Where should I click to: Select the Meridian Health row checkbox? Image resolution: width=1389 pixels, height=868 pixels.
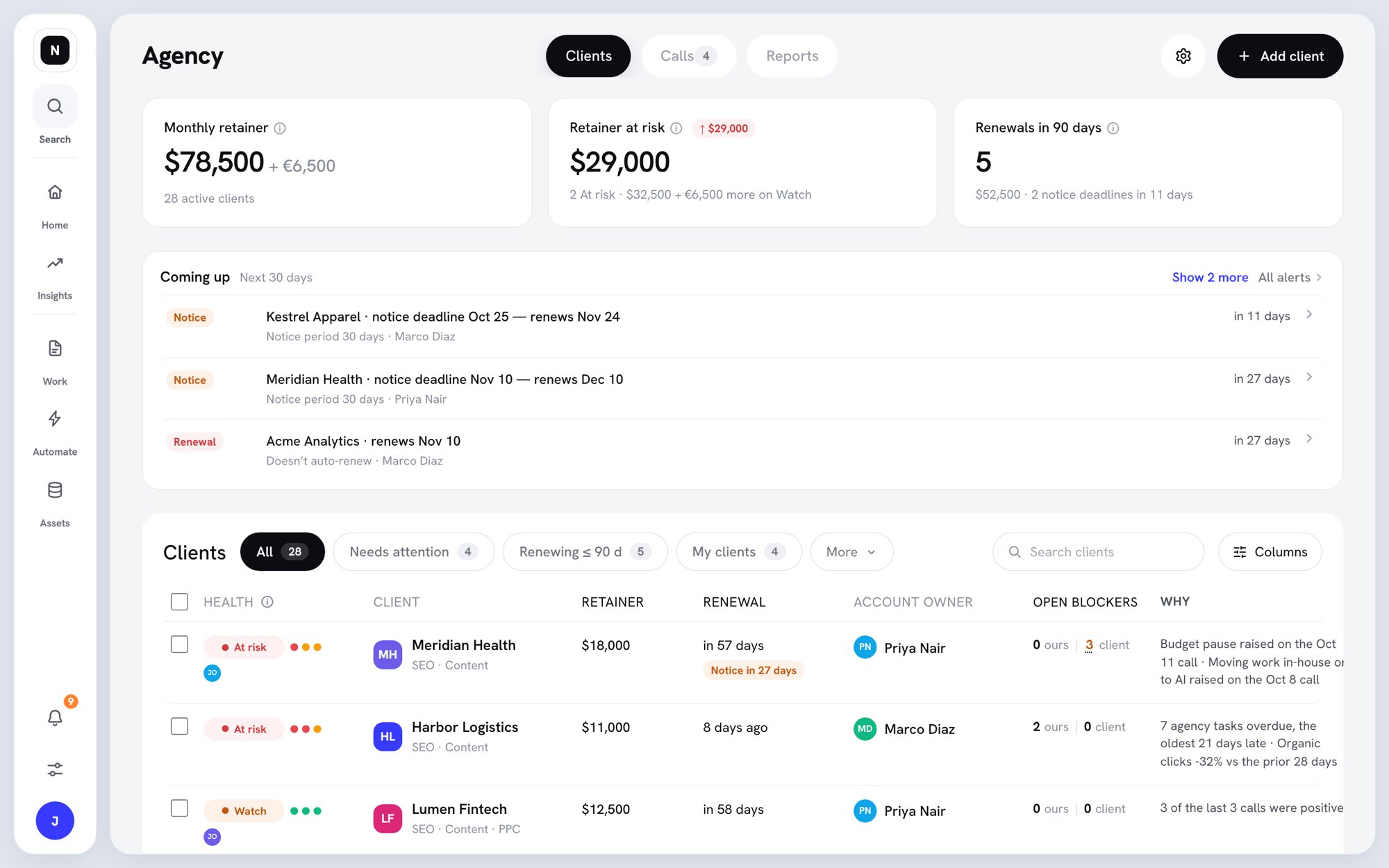click(x=180, y=644)
